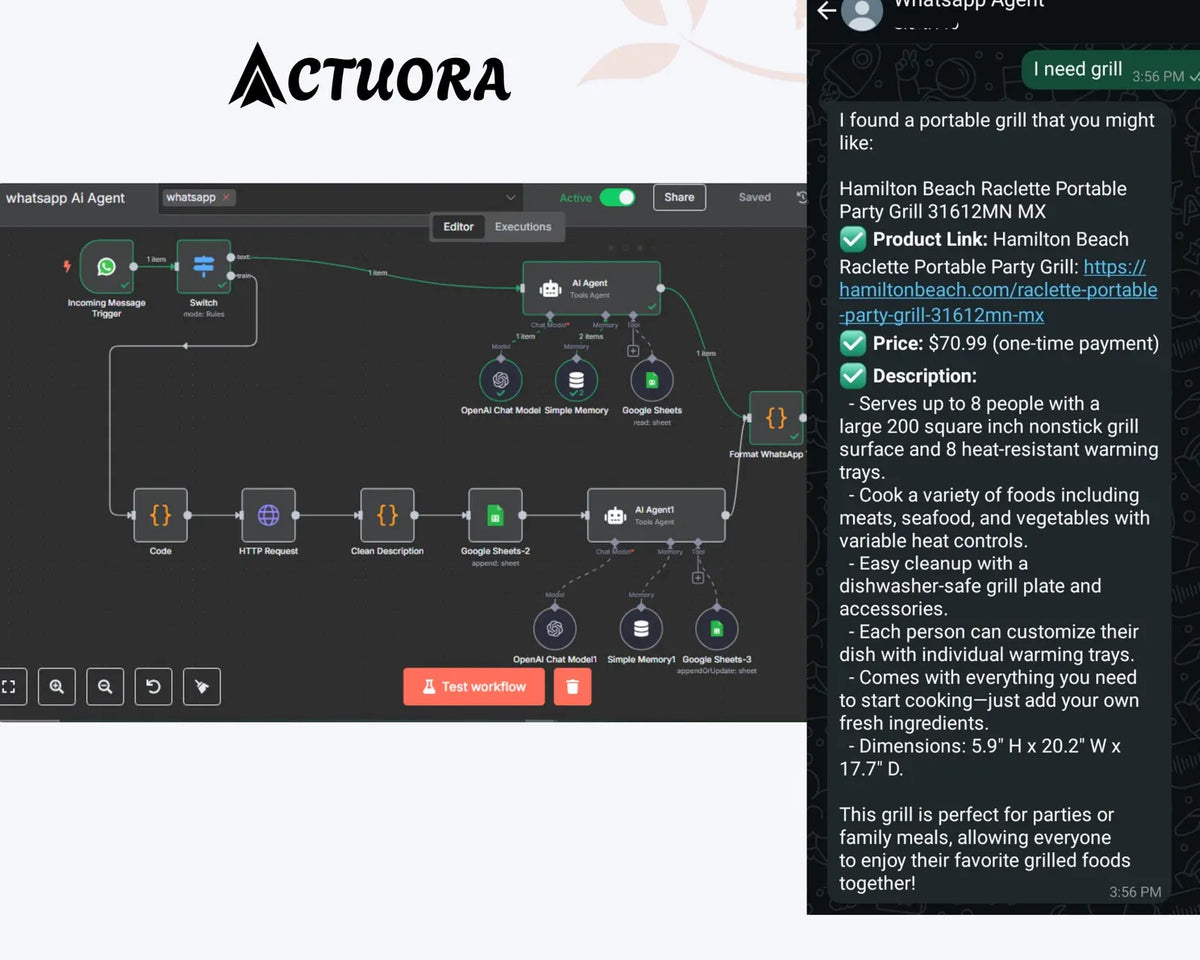Open the Google Sheets read node
This screenshot has height=960, width=1200.
pos(652,380)
